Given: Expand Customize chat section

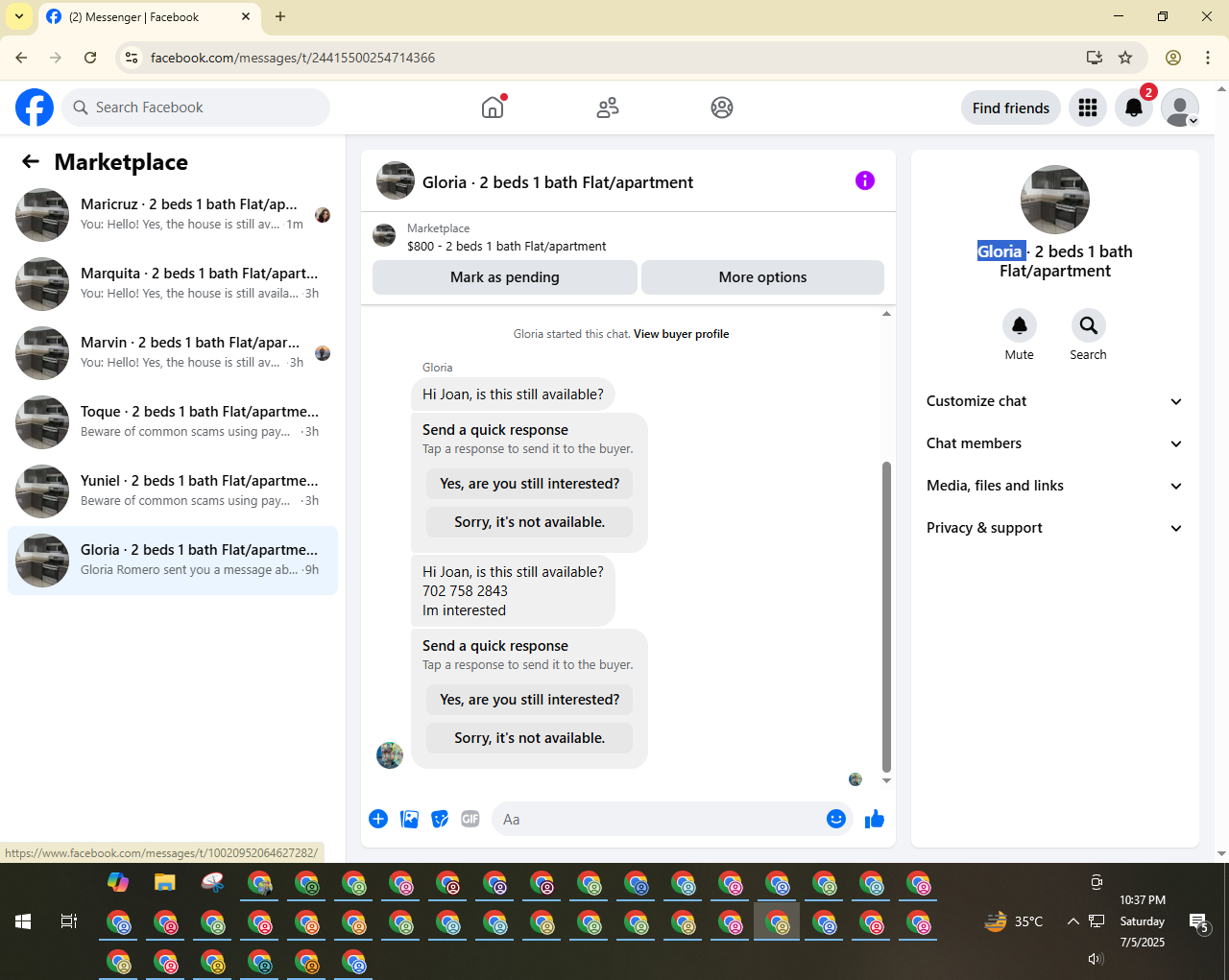Looking at the screenshot, I should tap(1055, 401).
